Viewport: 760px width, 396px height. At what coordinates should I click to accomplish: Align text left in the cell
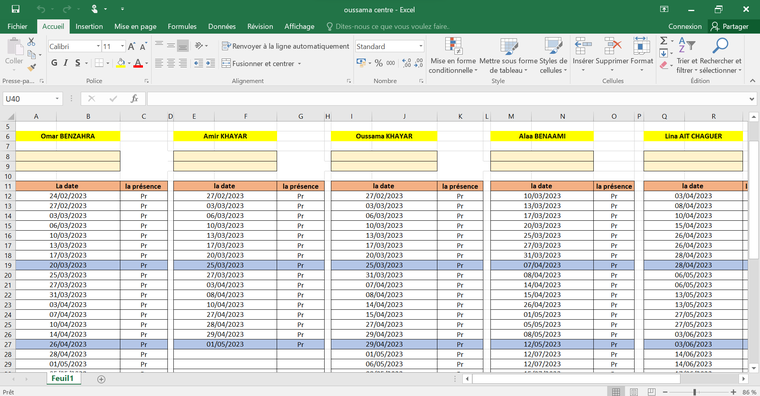tap(159, 63)
